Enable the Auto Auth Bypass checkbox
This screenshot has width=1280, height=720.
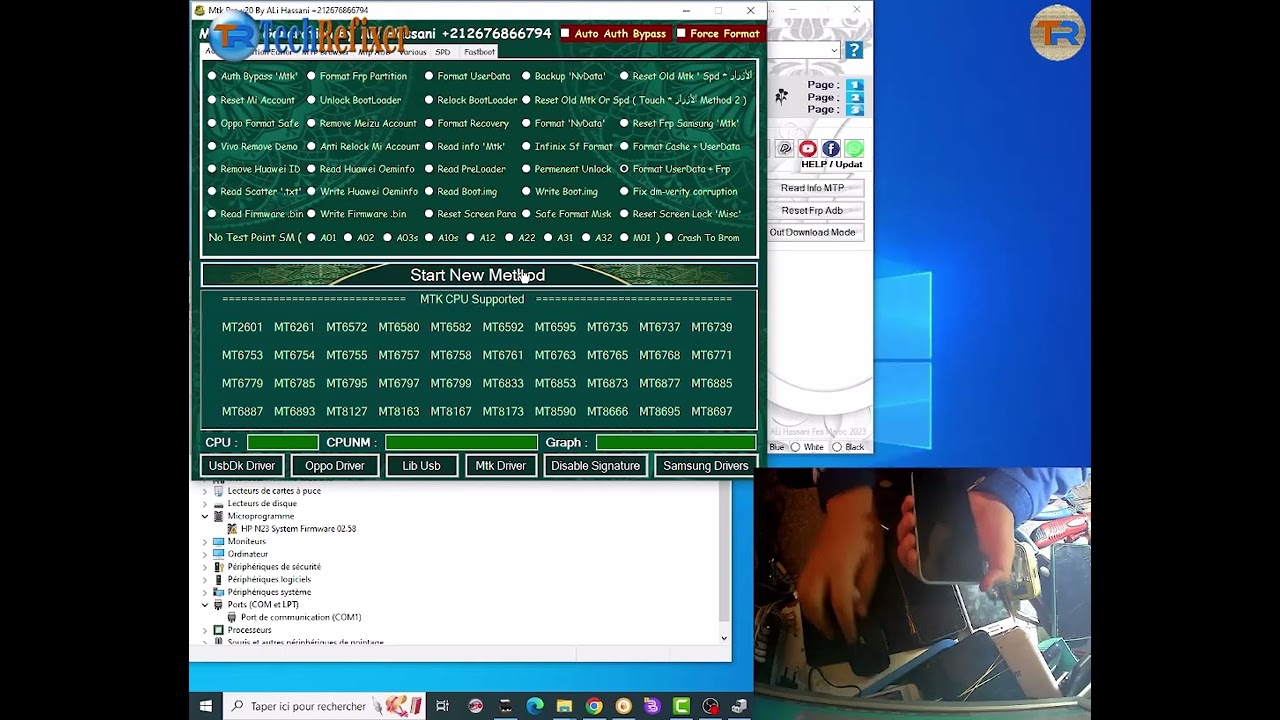(565, 33)
